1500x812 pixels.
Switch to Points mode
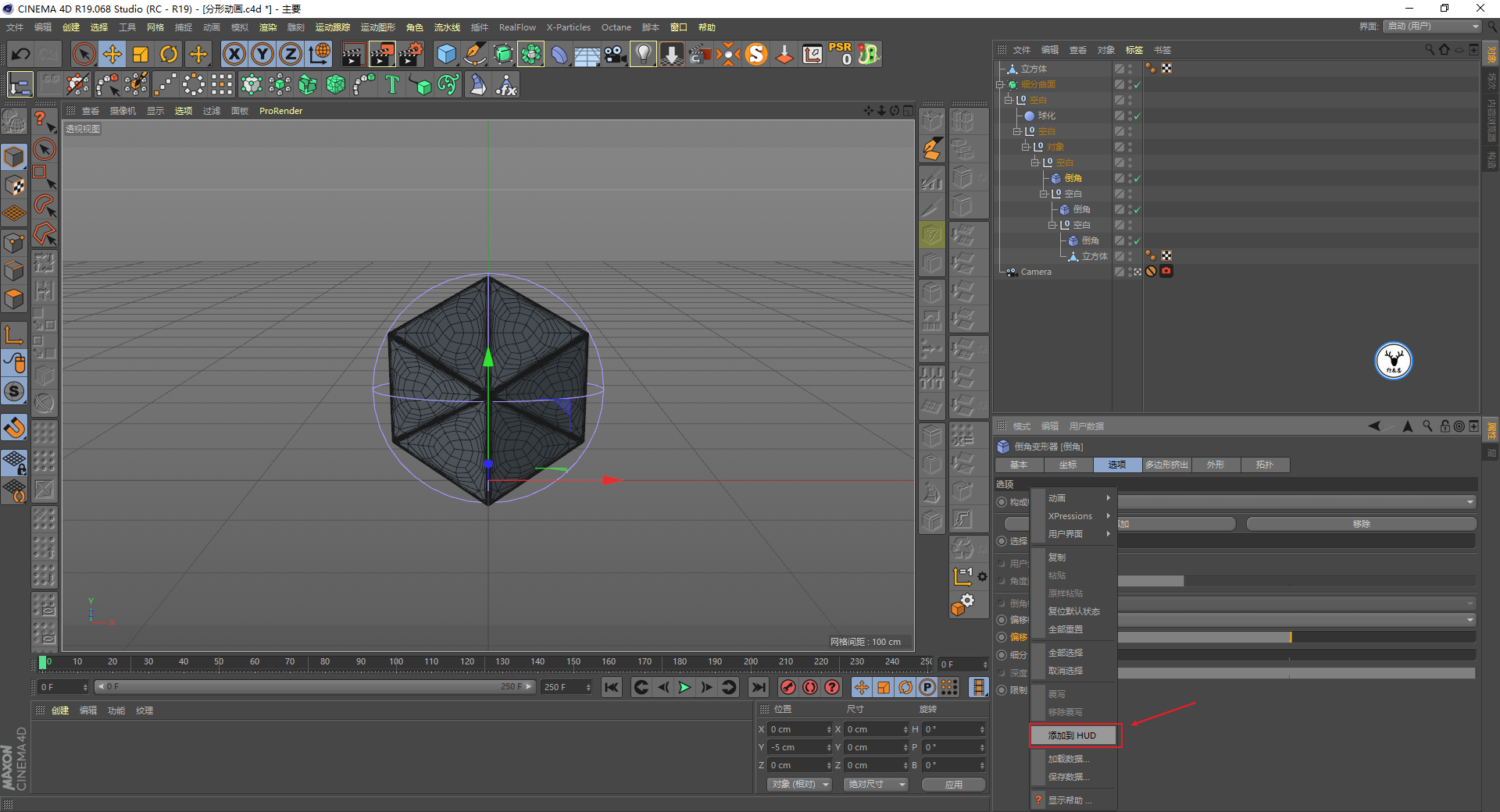pos(14,242)
